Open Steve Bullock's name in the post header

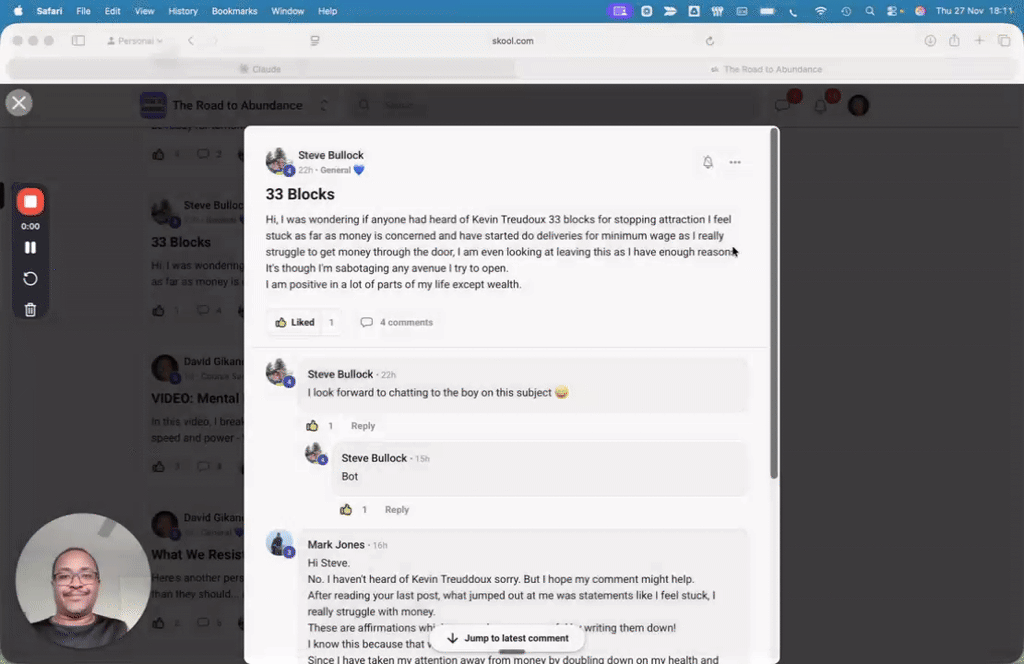coord(330,155)
